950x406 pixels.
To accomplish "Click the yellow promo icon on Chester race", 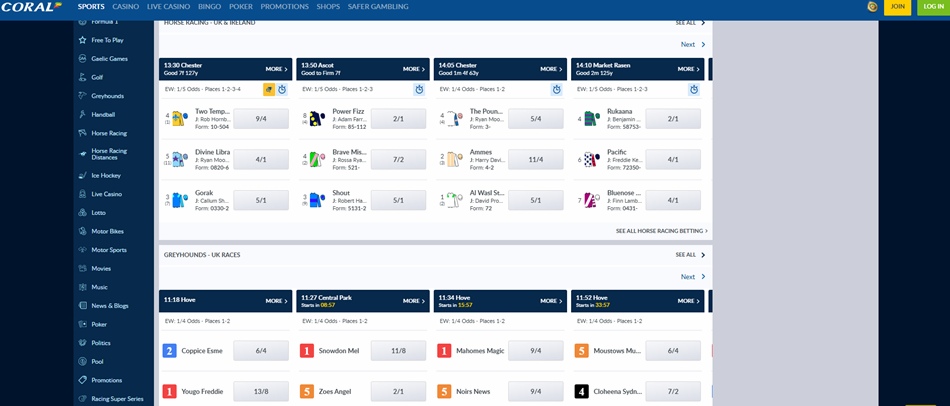I will (x=268, y=90).
